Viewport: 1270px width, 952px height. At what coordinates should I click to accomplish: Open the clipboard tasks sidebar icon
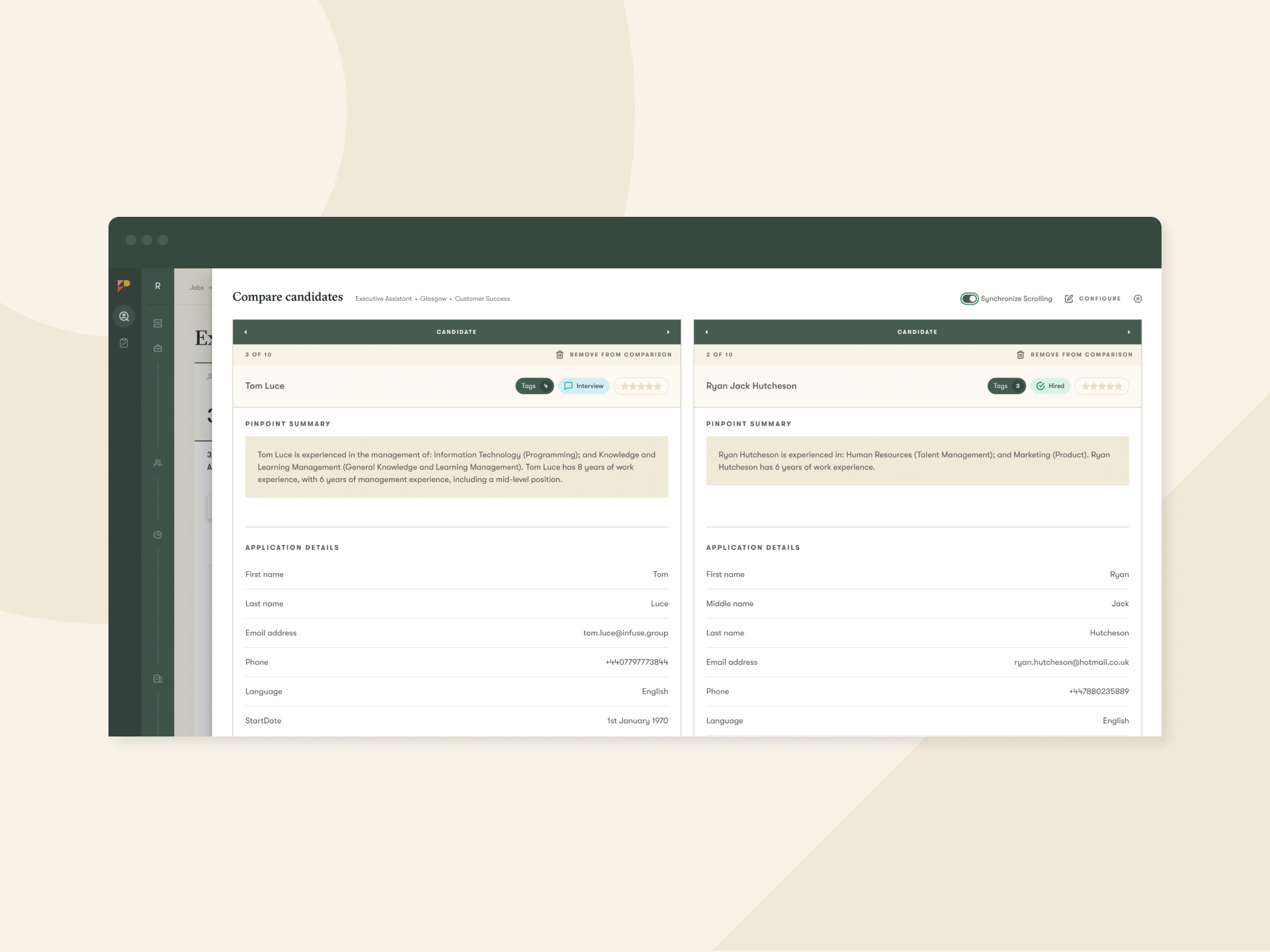[124, 343]
